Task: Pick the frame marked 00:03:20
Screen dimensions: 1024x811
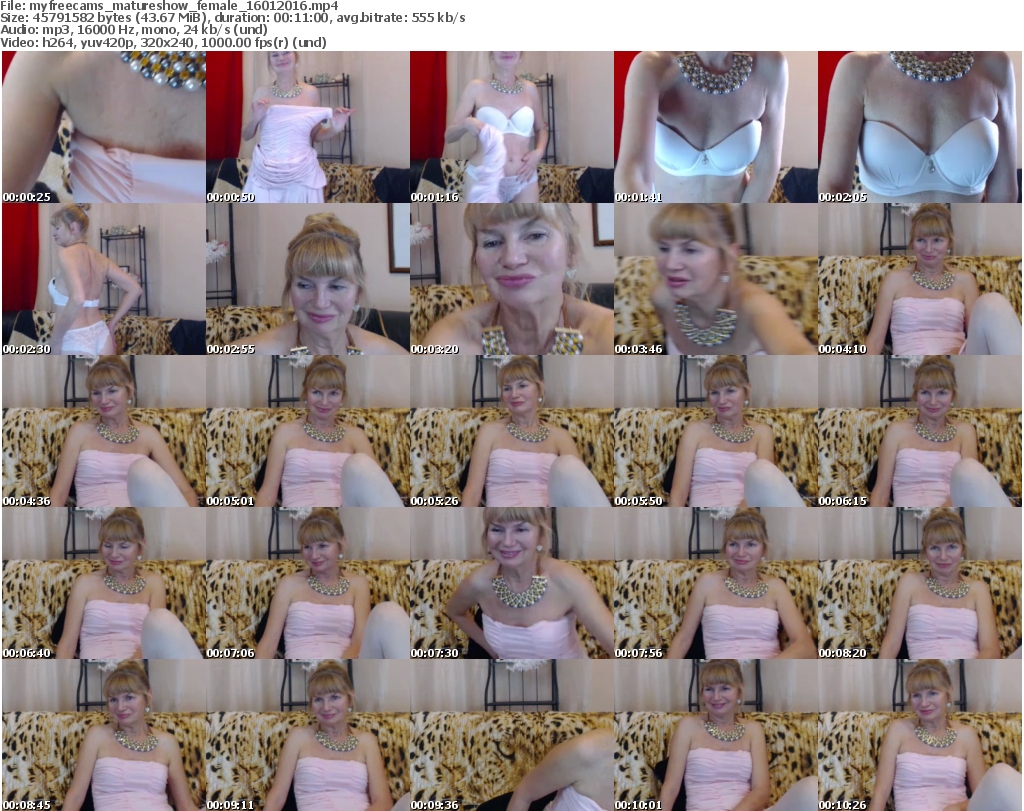Action: (x=511, y=279)
